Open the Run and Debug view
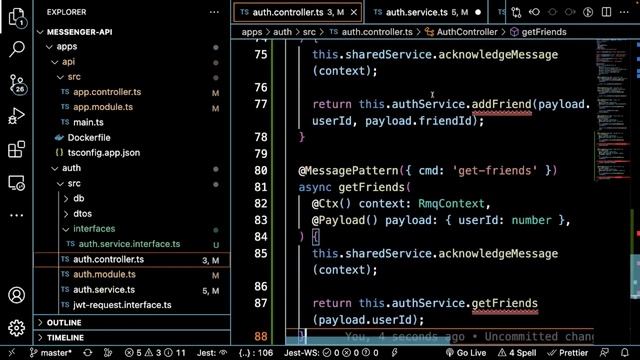Image resolution: width=640 pixels, height=360 pixels. click(16, 116)
